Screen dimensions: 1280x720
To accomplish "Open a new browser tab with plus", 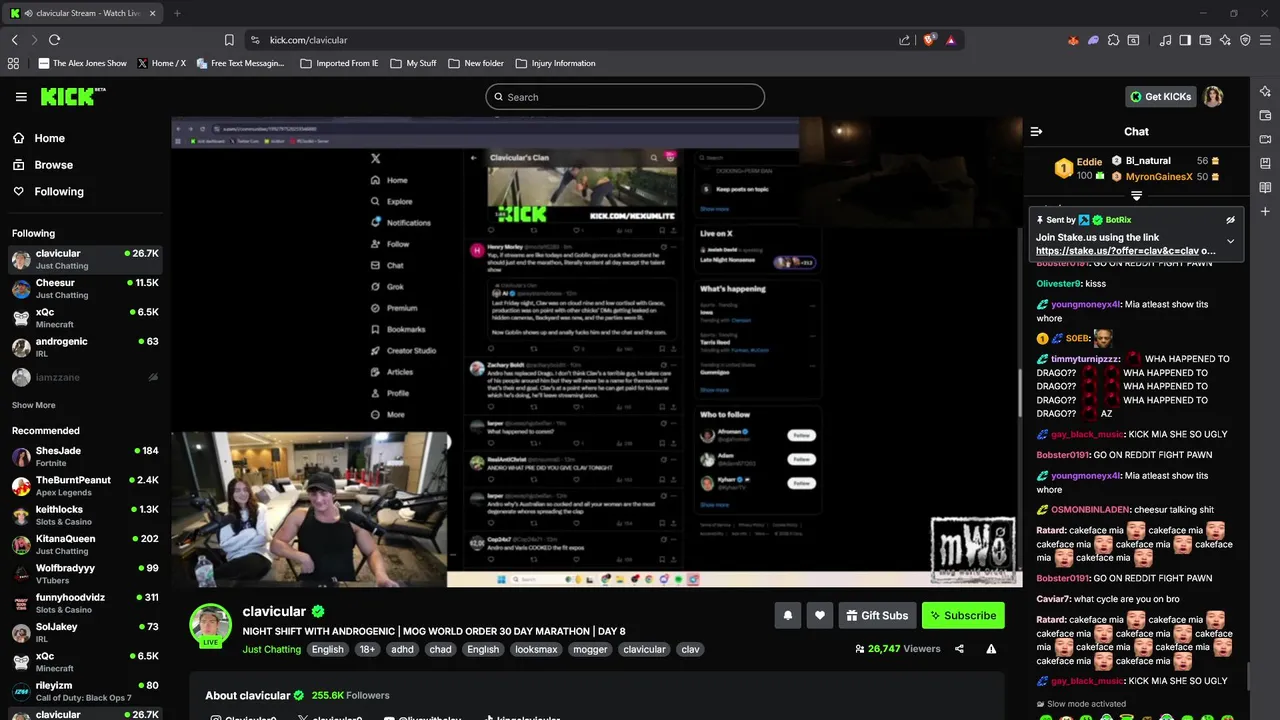I will pos(177,13).
